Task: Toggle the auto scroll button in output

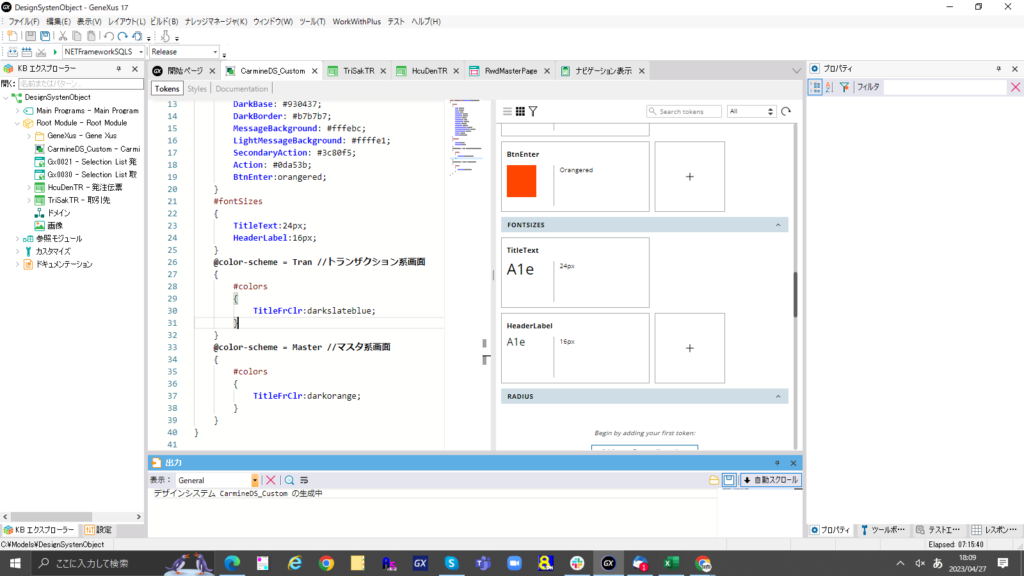Action: pos(771,480)
